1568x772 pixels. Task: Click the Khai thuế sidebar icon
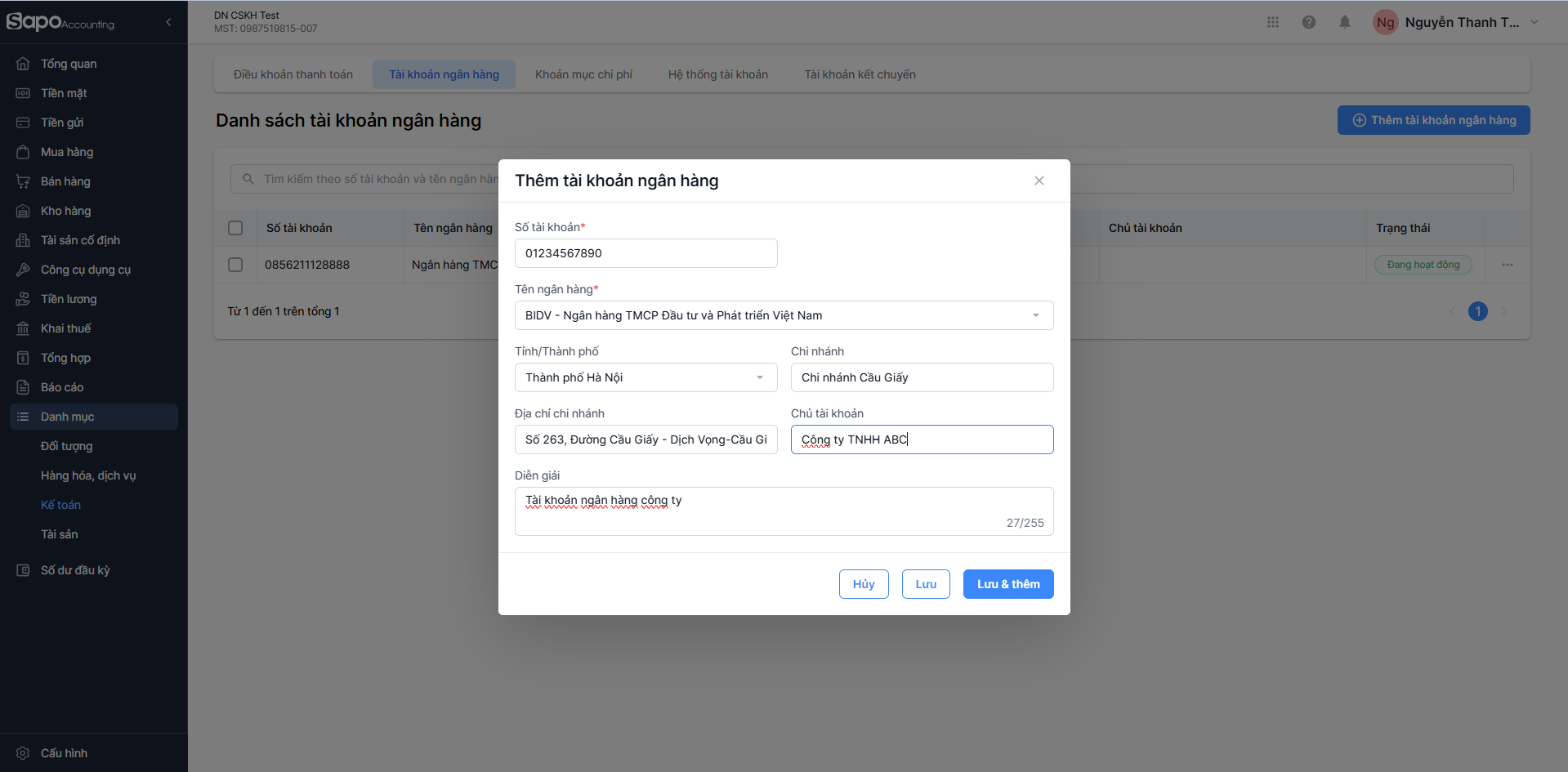(23, 328)
